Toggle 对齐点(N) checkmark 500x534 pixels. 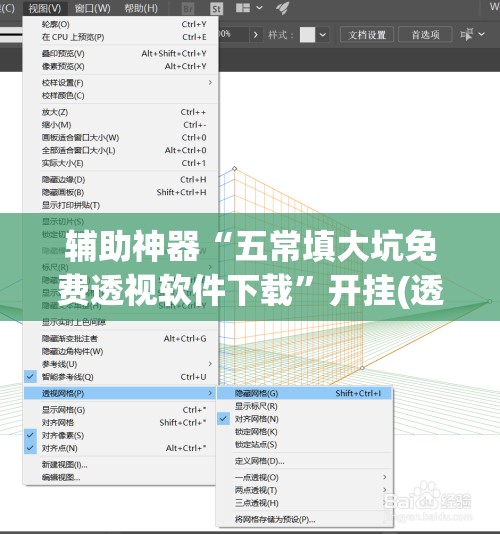tap(120, 448)
